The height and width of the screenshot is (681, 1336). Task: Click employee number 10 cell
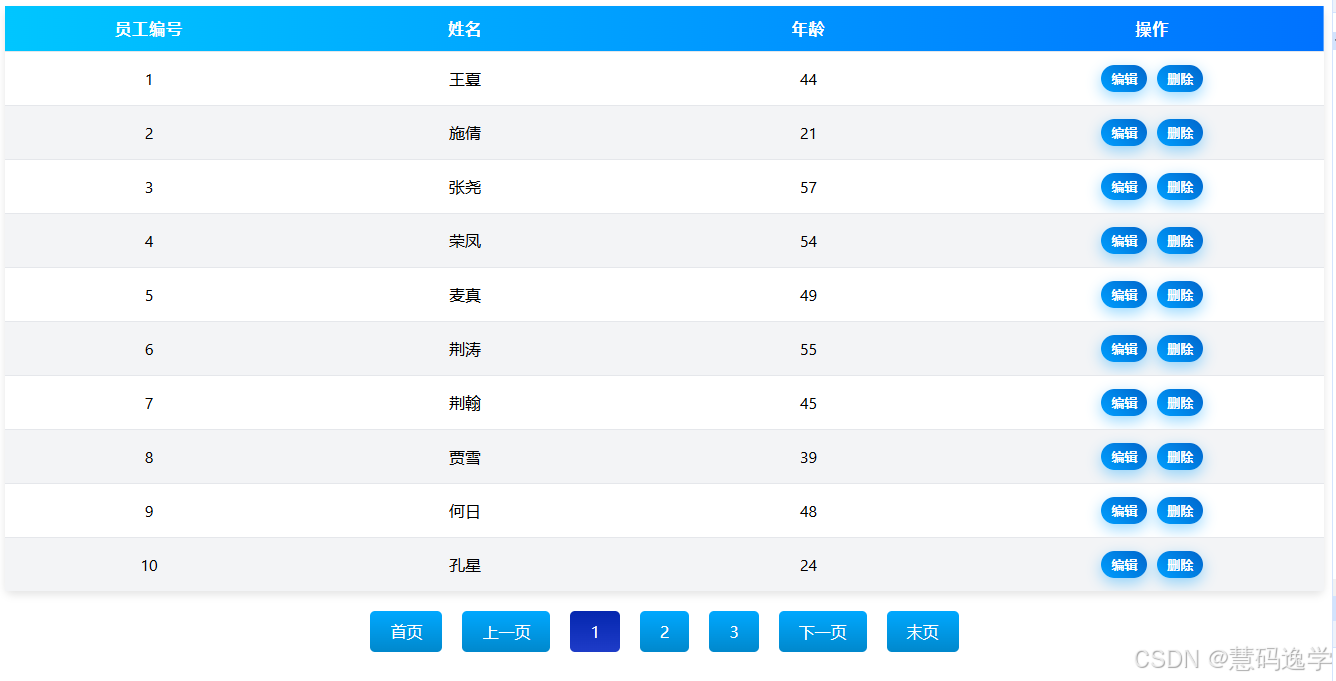click(149, 565)
